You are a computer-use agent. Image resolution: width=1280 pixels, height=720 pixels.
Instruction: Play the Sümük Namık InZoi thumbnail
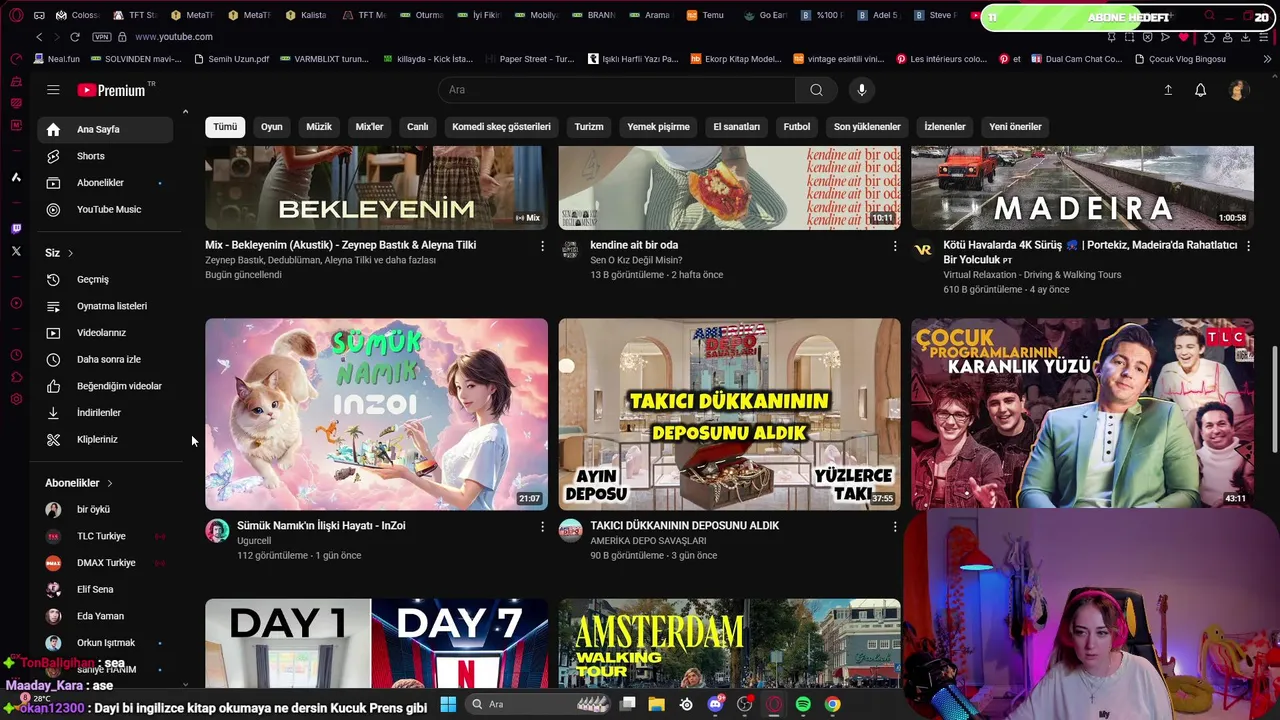point(376,414)
